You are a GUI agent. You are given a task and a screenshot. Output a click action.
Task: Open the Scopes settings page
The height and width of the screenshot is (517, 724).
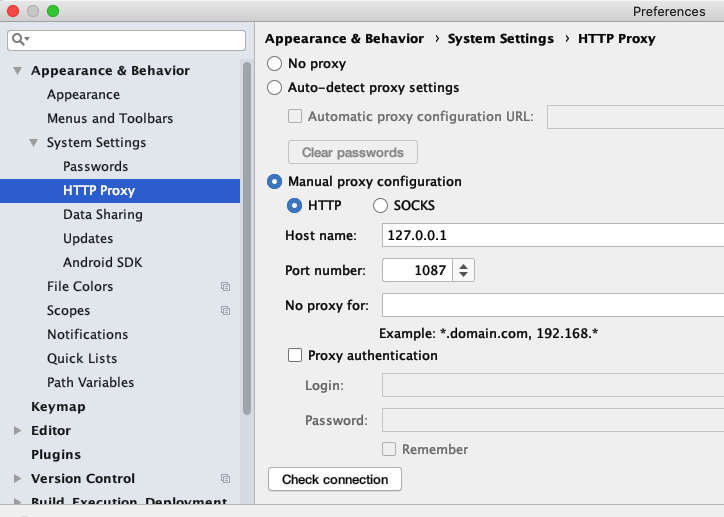(x=68, y=311)
